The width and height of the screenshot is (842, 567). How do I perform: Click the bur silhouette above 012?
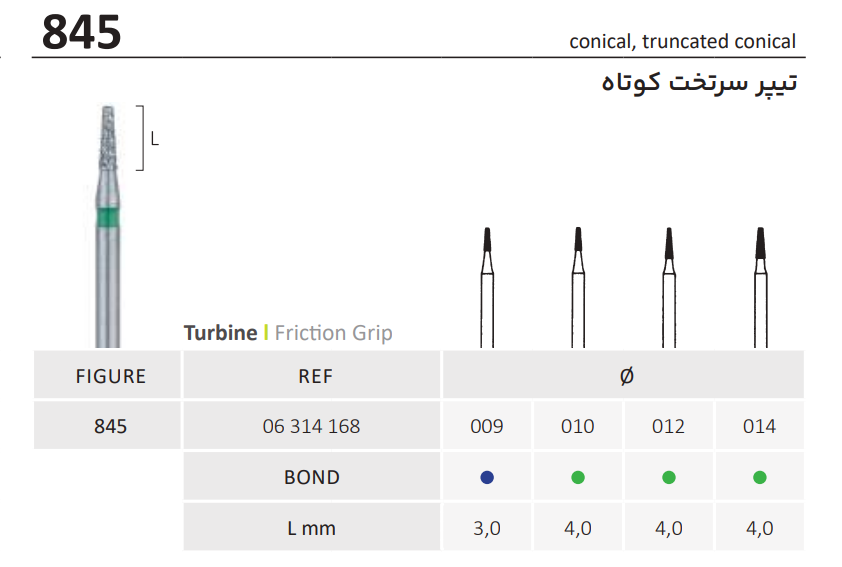[x=669, y=287]
